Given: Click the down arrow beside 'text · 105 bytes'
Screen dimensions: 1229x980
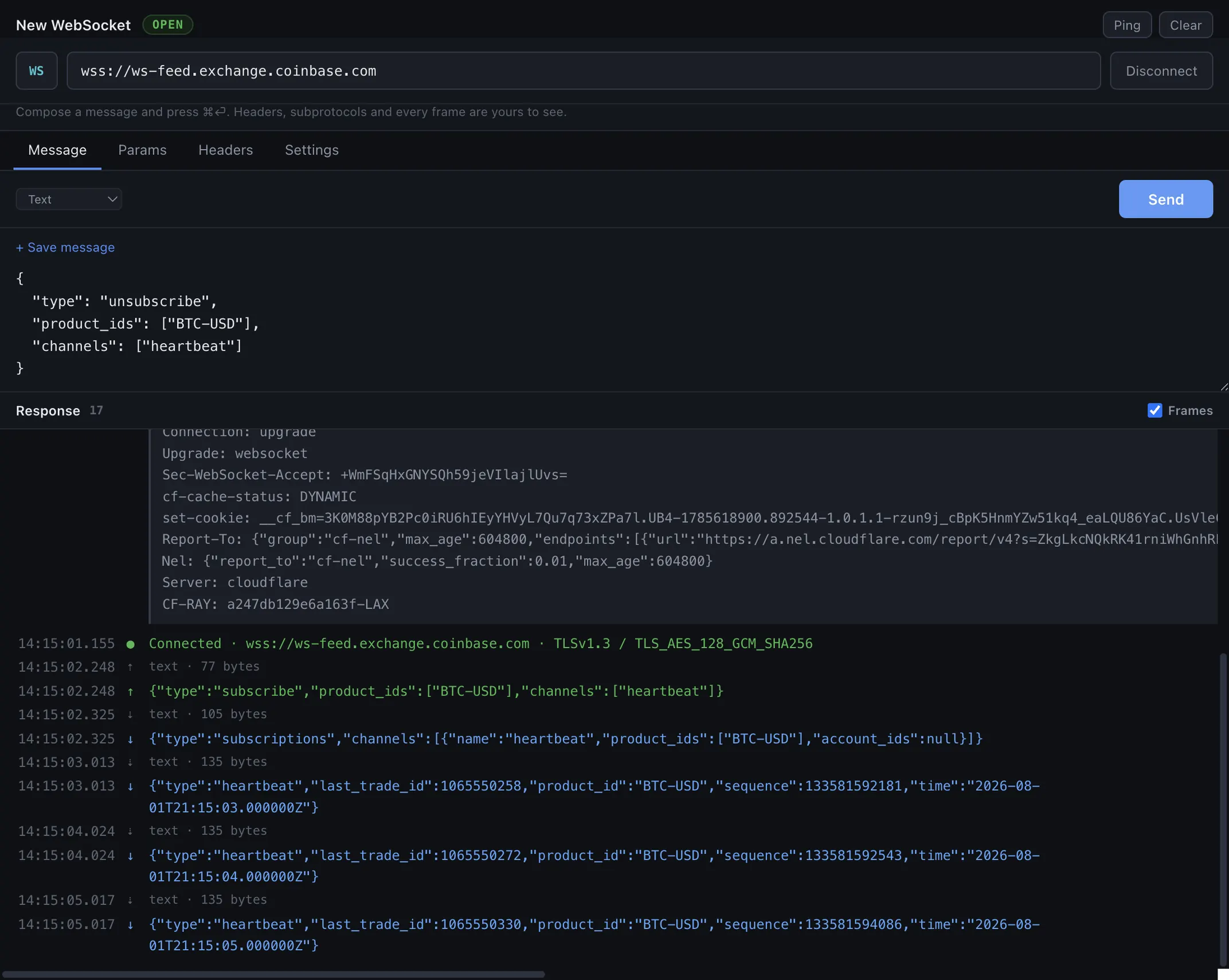Looking at the screenshot, I should pyautogui.click(x=130, y=715).
